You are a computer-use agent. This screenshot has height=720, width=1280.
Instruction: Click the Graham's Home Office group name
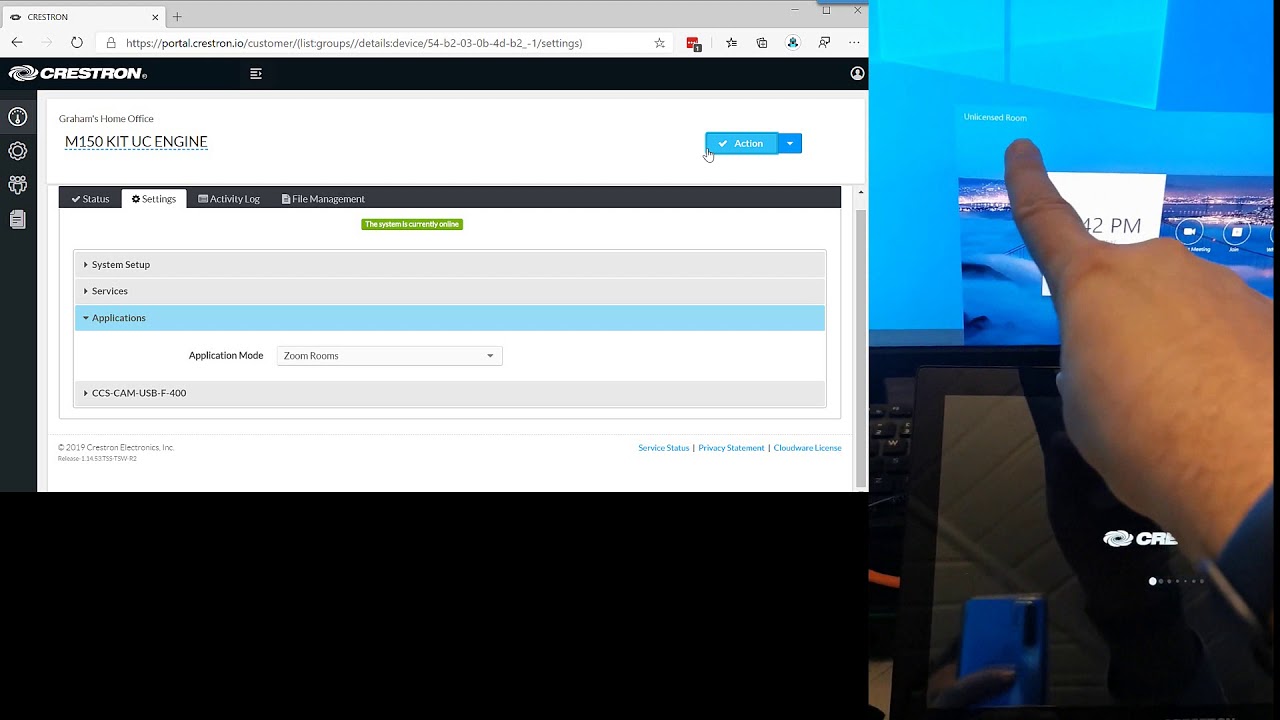(106, 119)
